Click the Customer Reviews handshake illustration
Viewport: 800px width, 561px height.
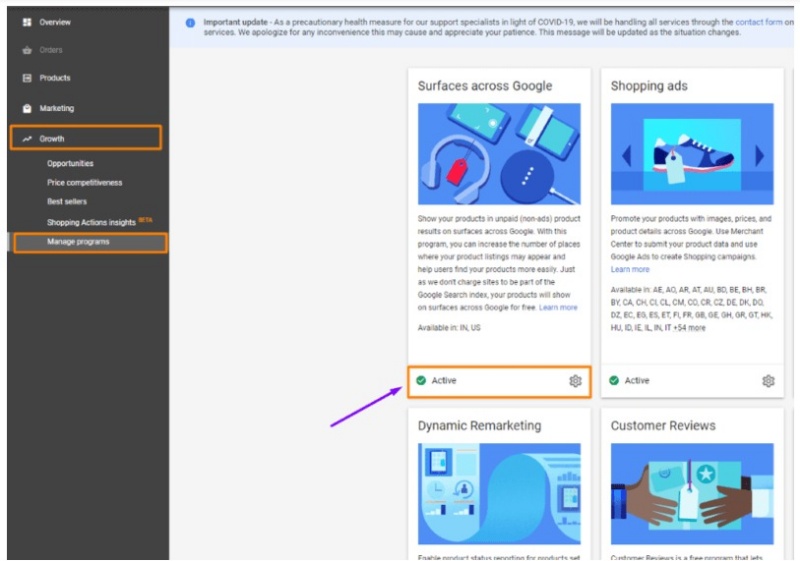(692, 494)
